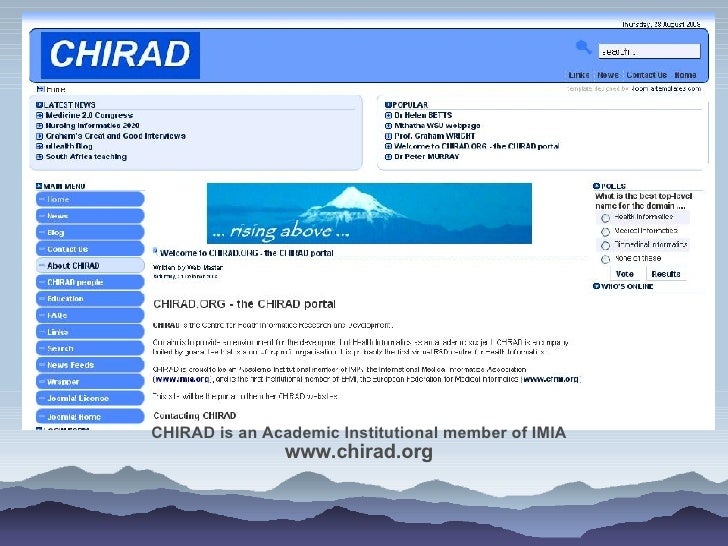Select Wrapper in the main menu

pyautogui.click(x=90, y=382)
